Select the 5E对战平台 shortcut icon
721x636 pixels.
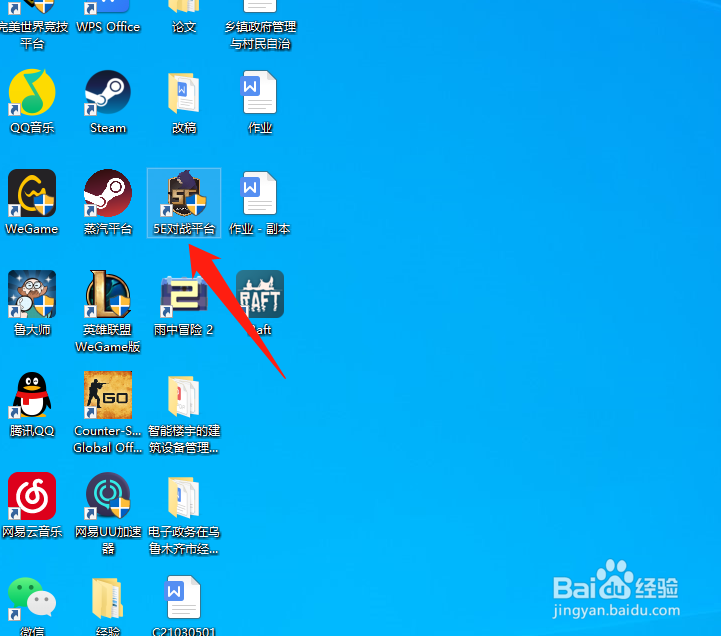tap(183, 193)
